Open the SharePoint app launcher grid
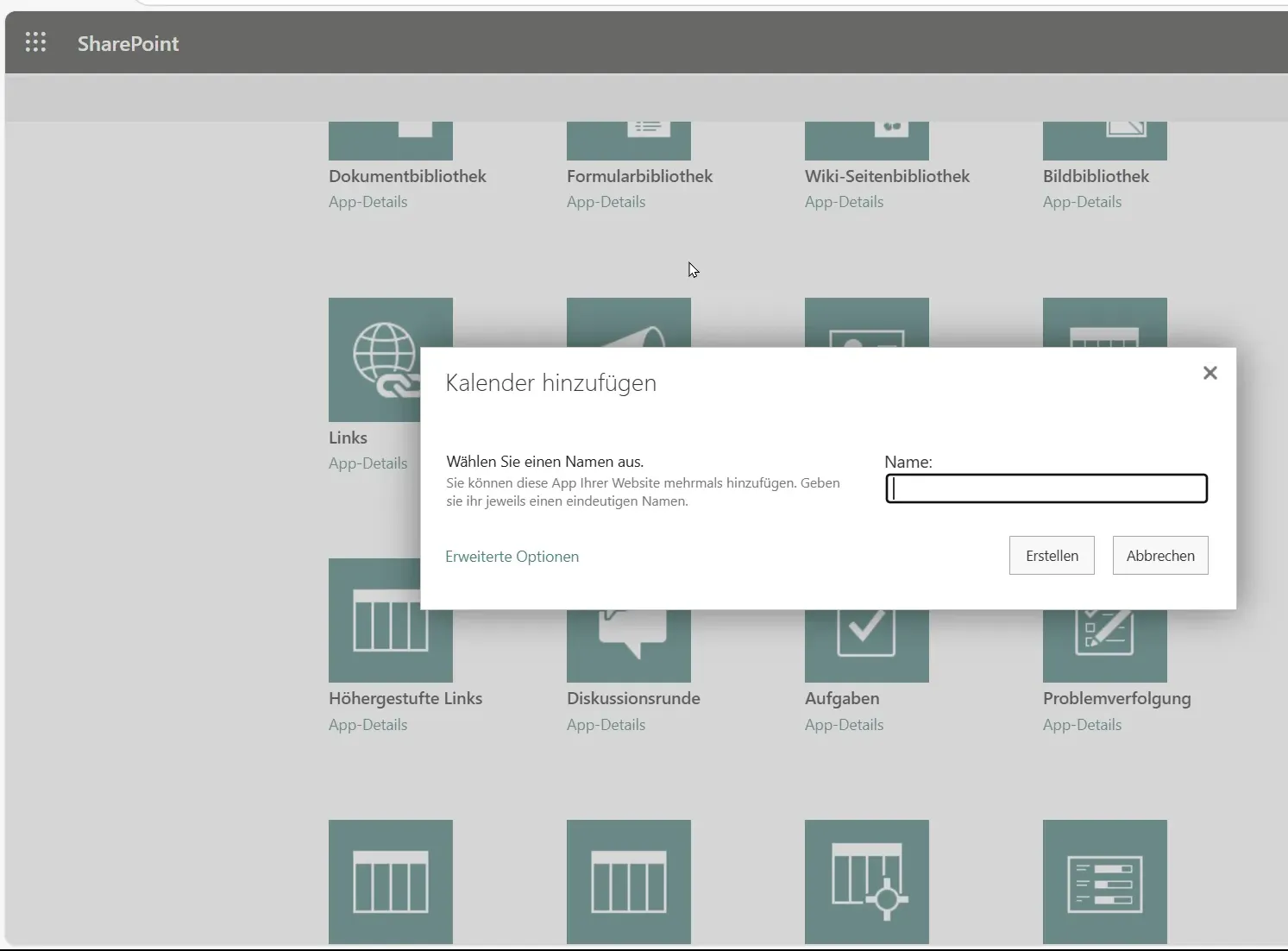1288x951 pixels. 35,42
